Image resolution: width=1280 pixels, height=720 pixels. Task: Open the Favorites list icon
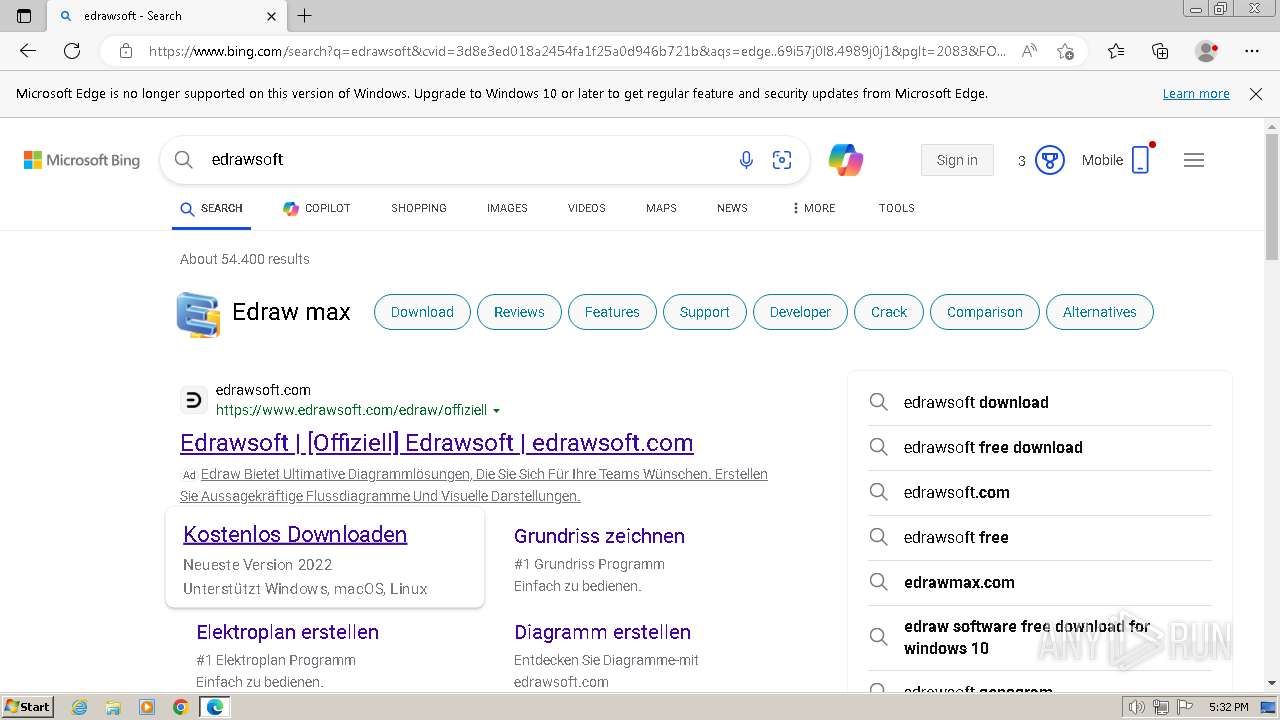coord(1116,51)
